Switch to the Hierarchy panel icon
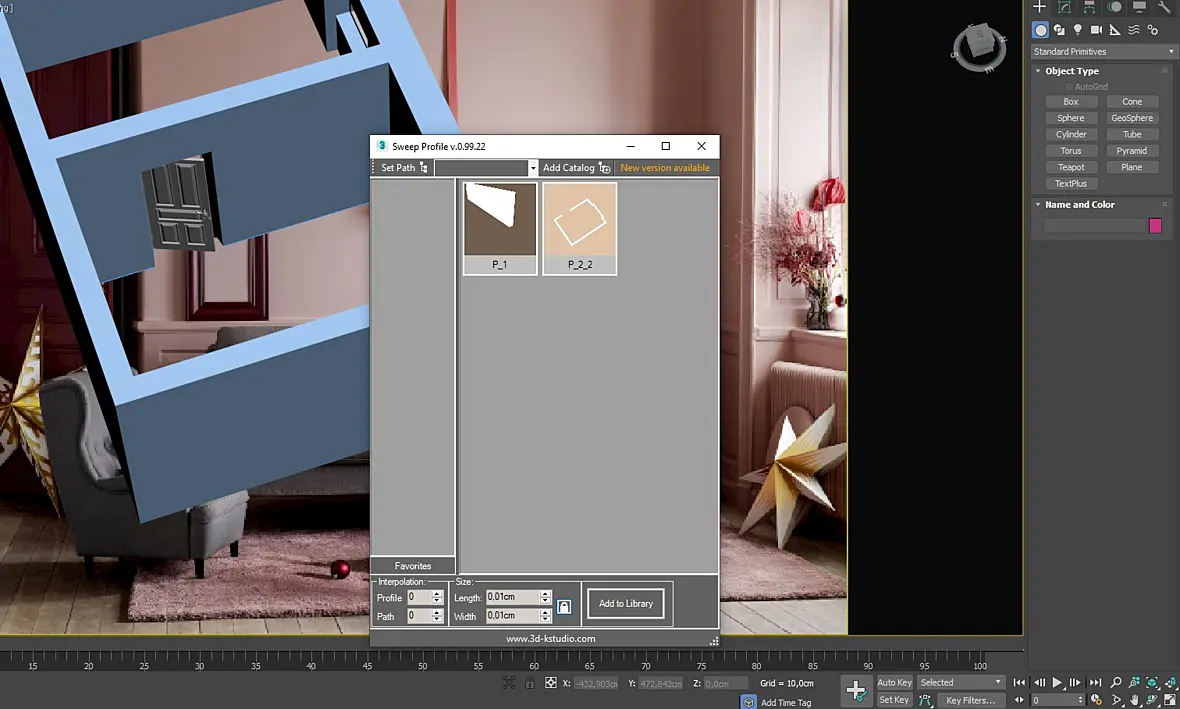Viewport: 1180px width, 709px height. (x=1089, y=7)
